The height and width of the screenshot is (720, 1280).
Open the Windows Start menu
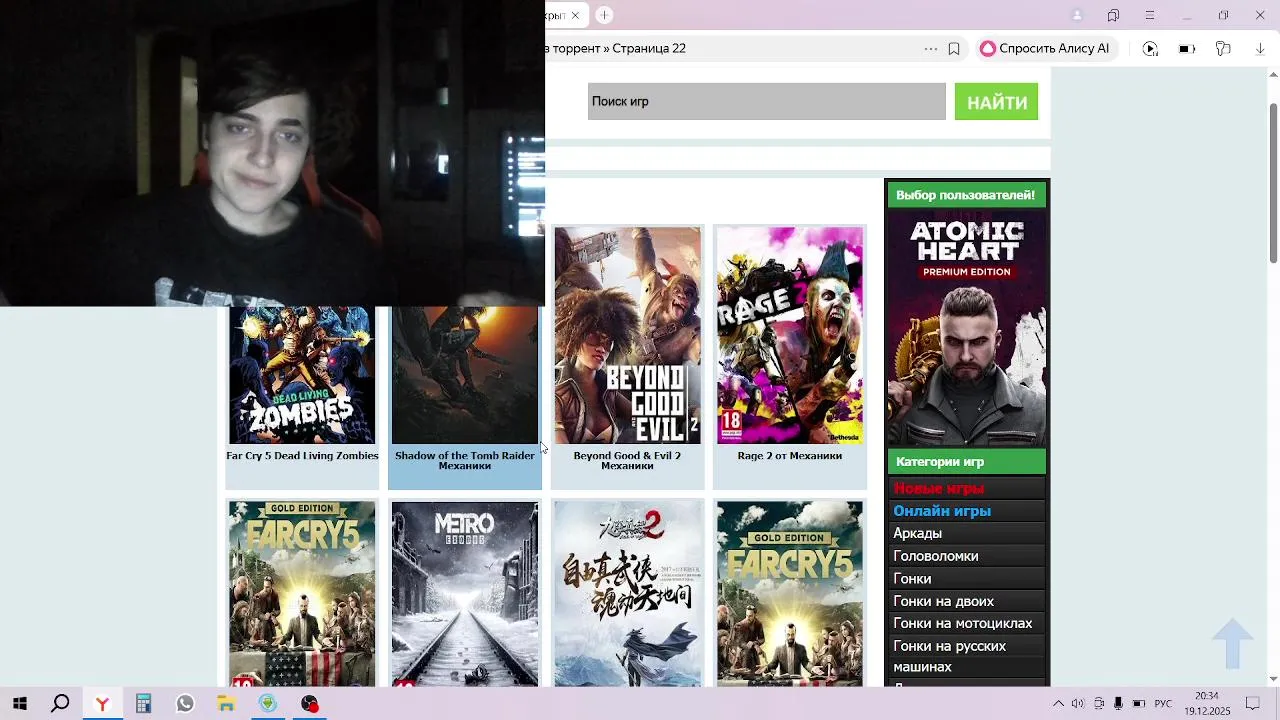tap(19, 704)
